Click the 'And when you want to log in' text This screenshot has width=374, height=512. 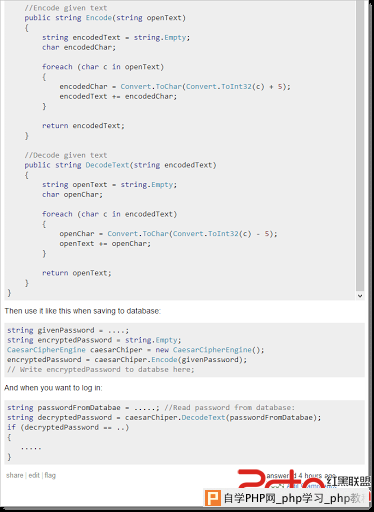(x=53, y=388)
